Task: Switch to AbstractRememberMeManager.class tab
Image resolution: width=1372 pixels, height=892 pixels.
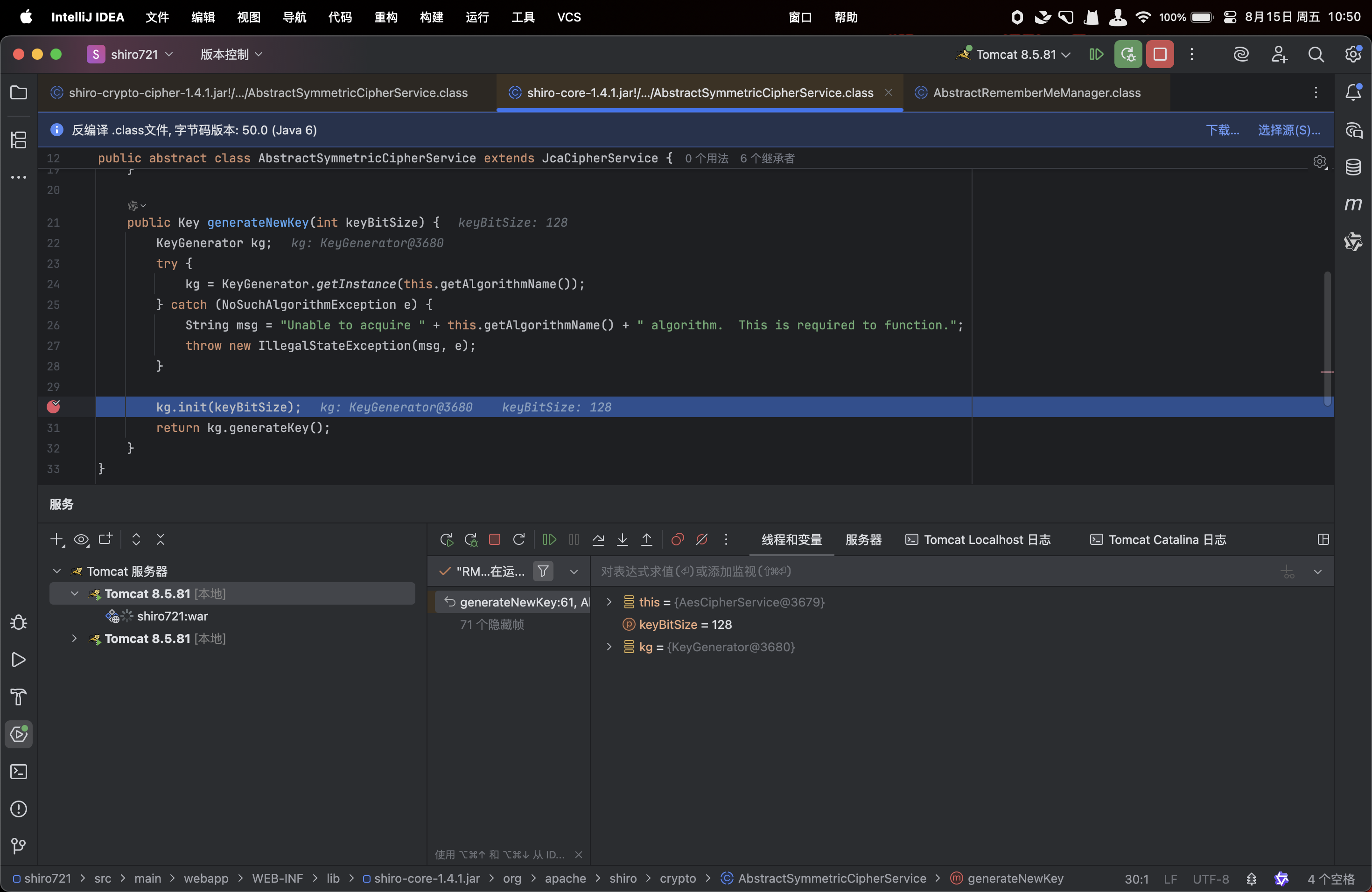Action: 1036,93
